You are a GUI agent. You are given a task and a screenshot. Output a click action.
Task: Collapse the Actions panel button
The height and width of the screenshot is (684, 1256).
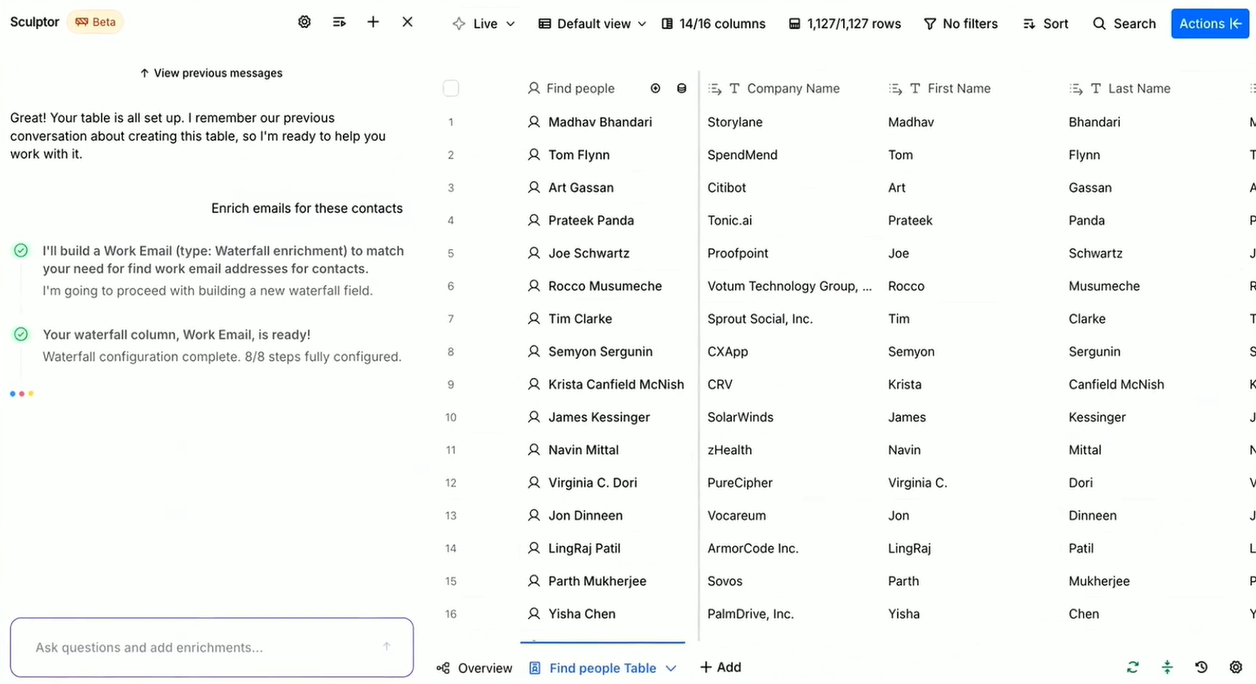1210,23
